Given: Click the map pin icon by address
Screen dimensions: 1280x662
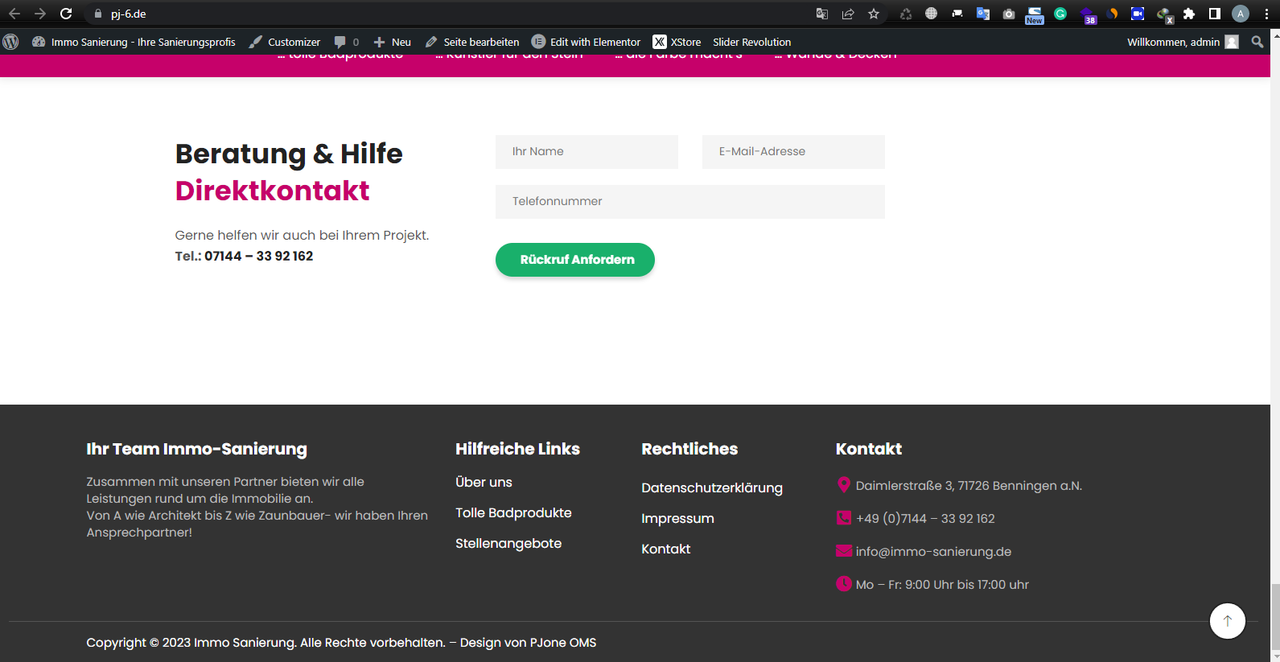Looking at the screenshot, I should (843, 485).
